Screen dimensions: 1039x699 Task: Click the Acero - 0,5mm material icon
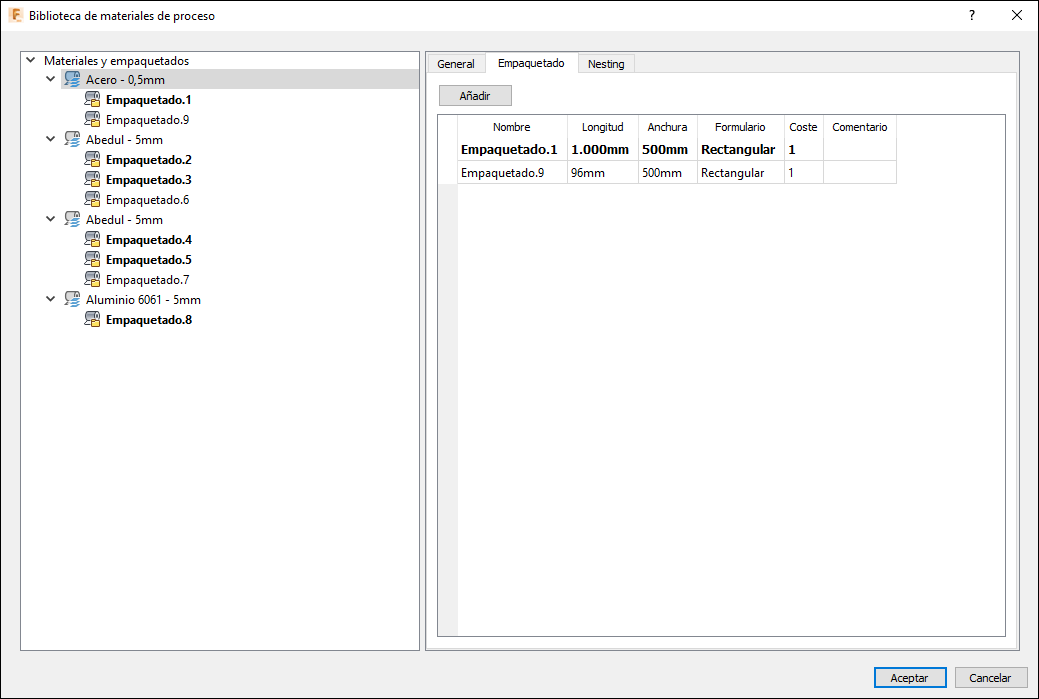coord(72,80)
